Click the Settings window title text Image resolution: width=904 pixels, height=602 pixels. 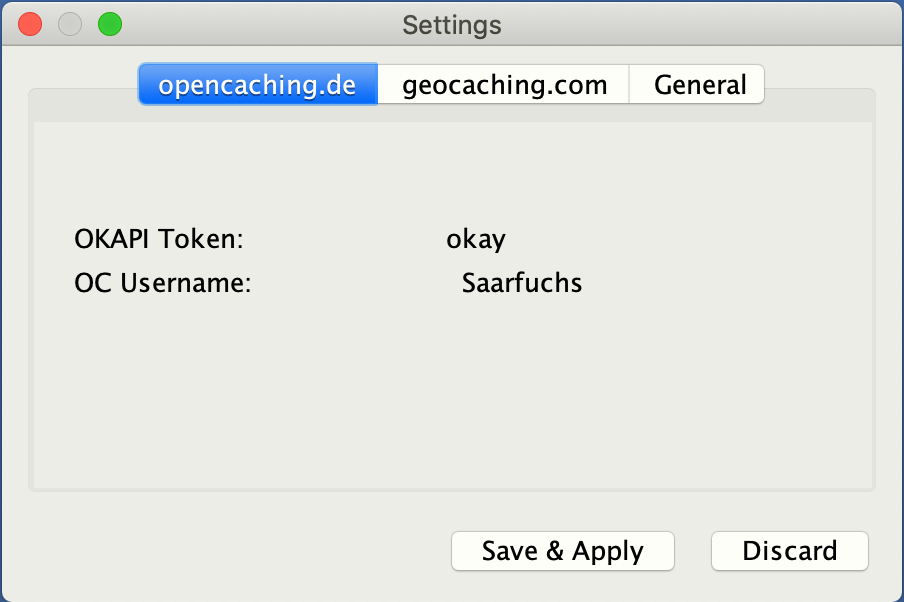(452, 25)
